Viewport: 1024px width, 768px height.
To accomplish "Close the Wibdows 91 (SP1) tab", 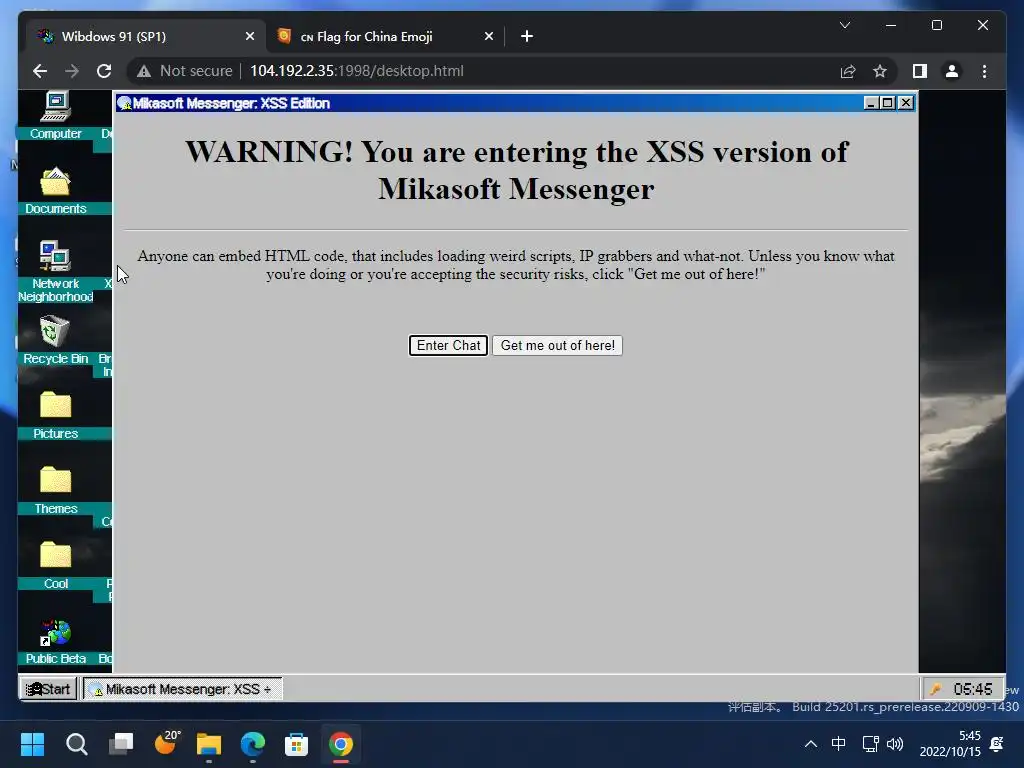I will tap(249, 37).
